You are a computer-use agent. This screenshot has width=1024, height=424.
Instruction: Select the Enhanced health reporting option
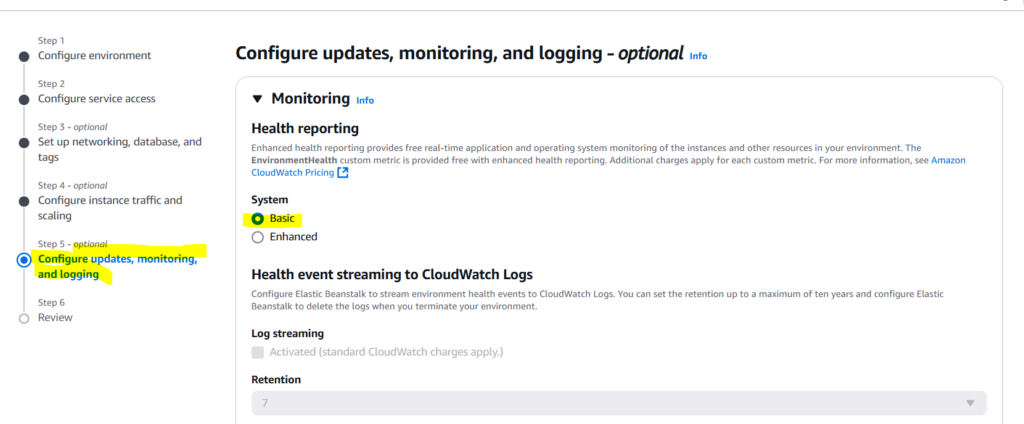(258, 237)
